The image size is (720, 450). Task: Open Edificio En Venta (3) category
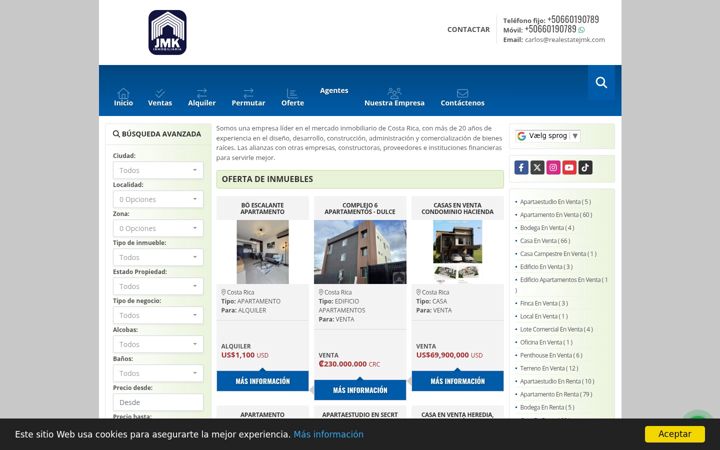tap(546, 267)
